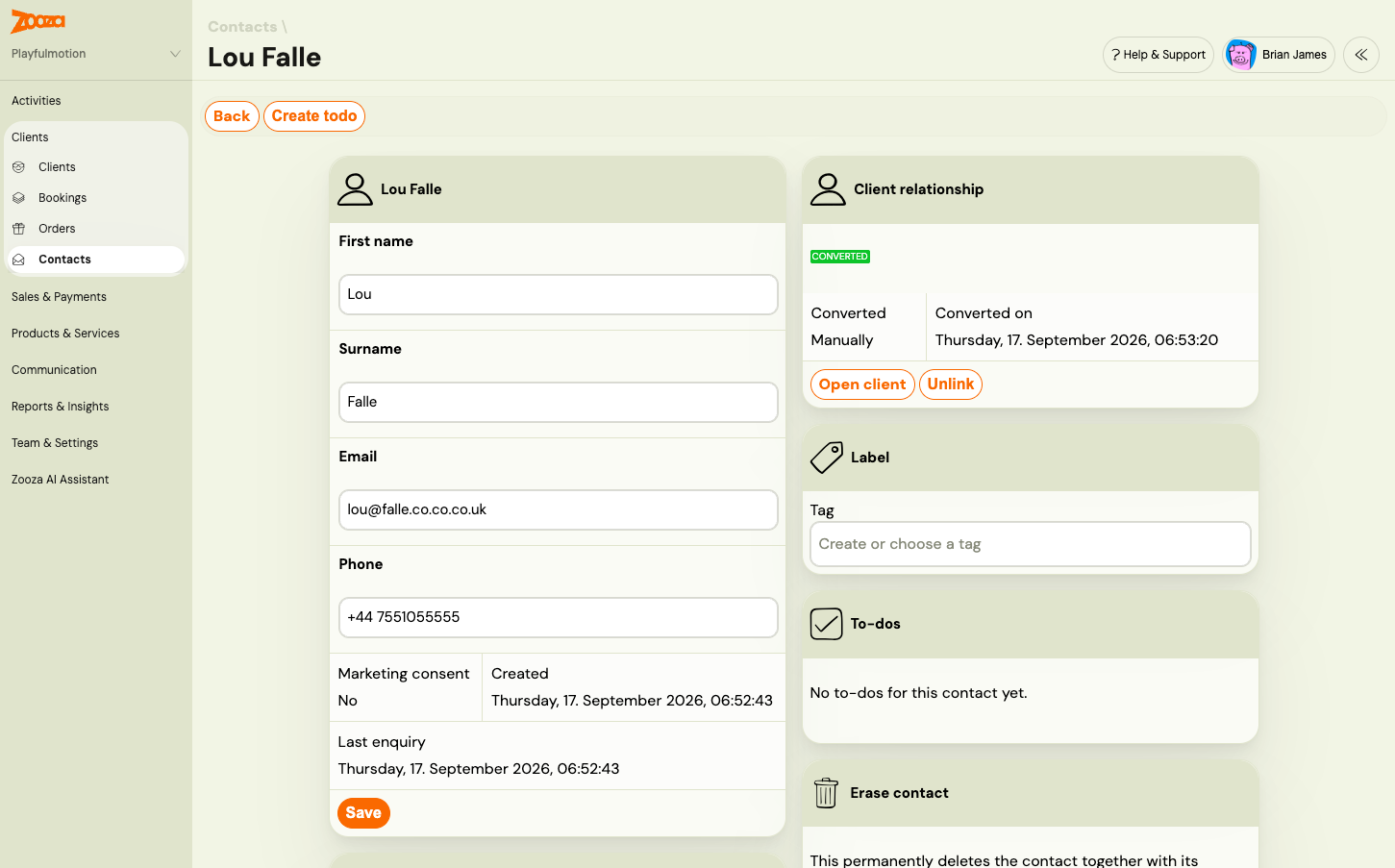
Task: Click the Email input field
Action: tap(559, 509)
